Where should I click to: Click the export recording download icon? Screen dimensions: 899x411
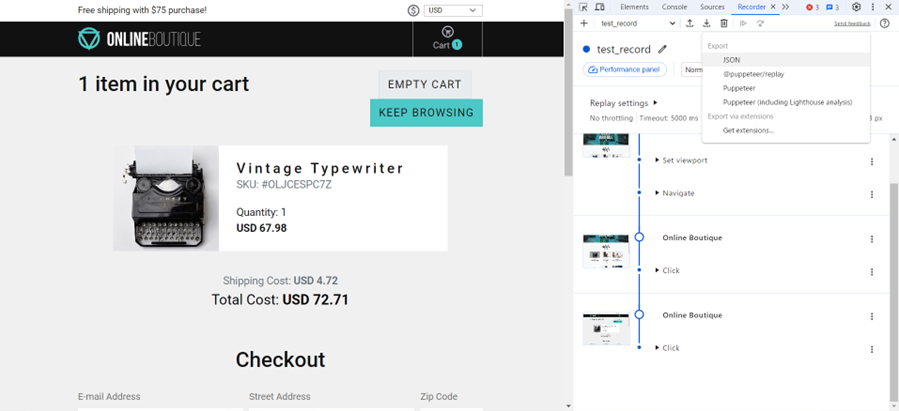click(x=707, y=23)
